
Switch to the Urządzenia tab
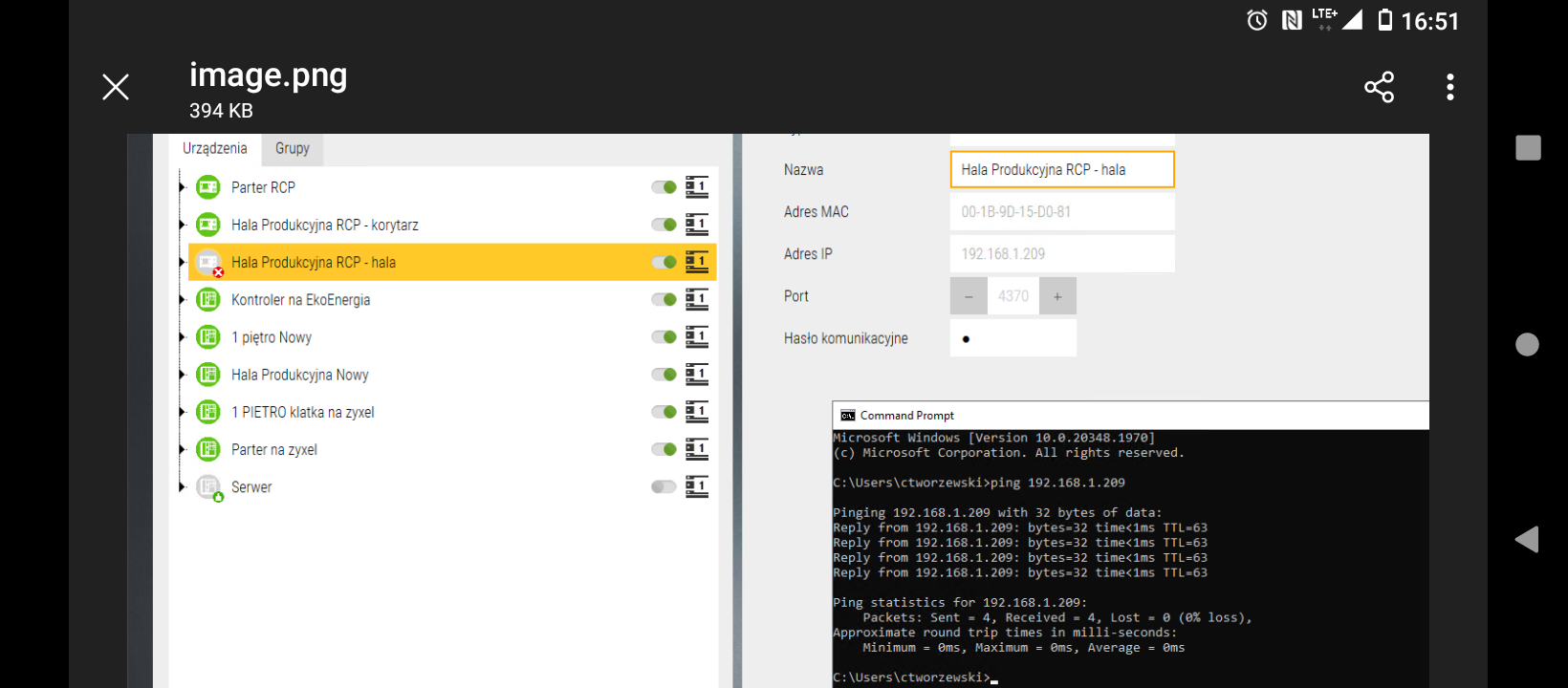coord(215,148)
